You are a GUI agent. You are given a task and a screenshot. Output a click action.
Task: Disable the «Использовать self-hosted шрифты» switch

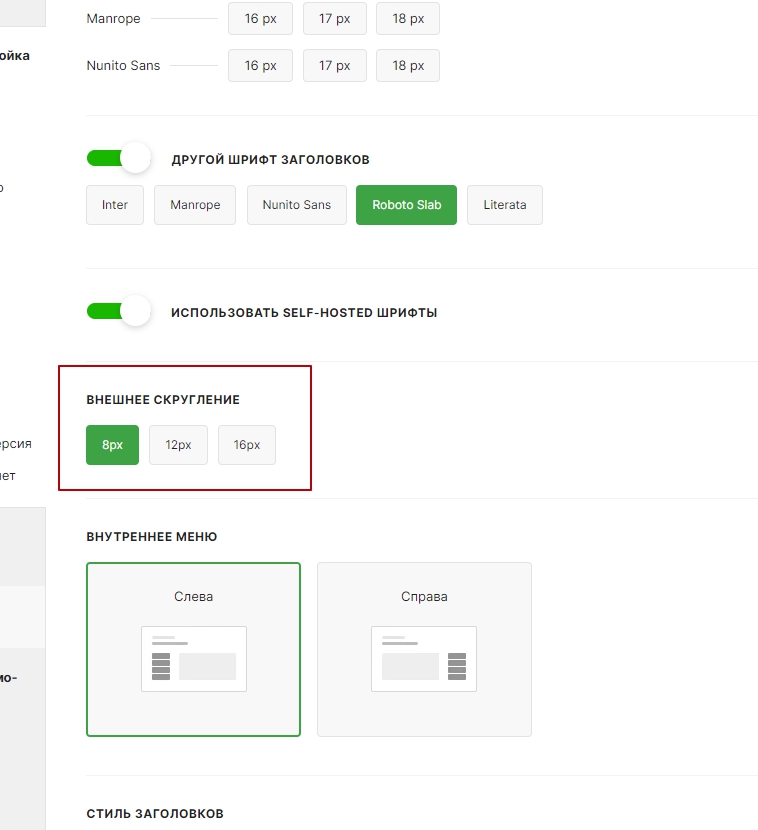[x=118, y=311]
